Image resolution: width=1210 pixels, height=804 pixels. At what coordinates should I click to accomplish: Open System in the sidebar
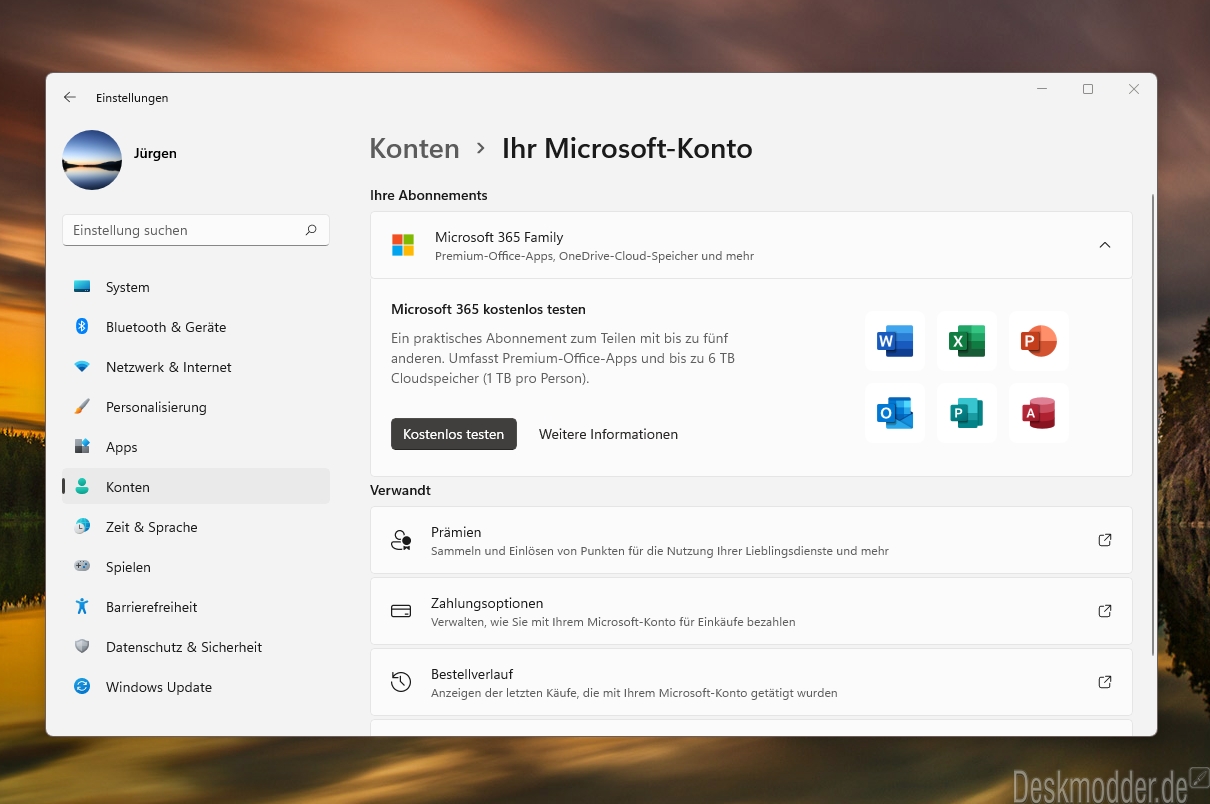click(196, 287)
